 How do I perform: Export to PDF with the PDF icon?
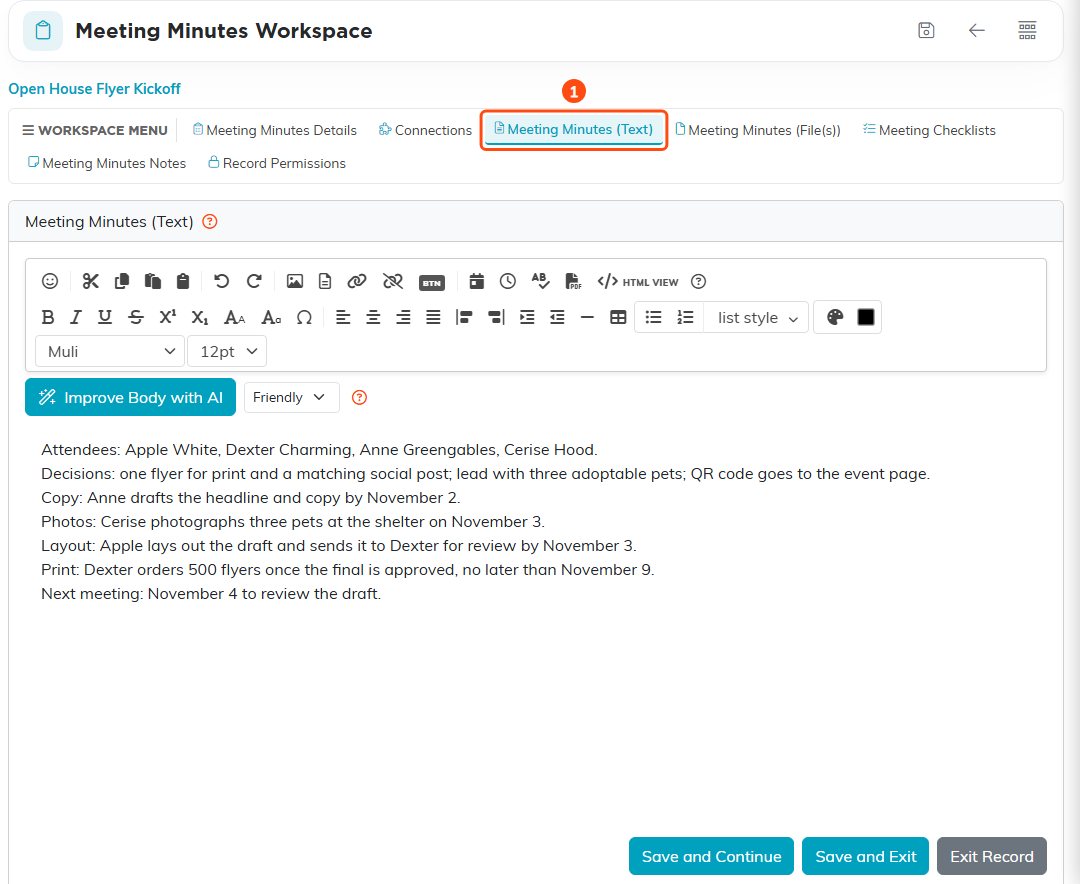point(573,281)
